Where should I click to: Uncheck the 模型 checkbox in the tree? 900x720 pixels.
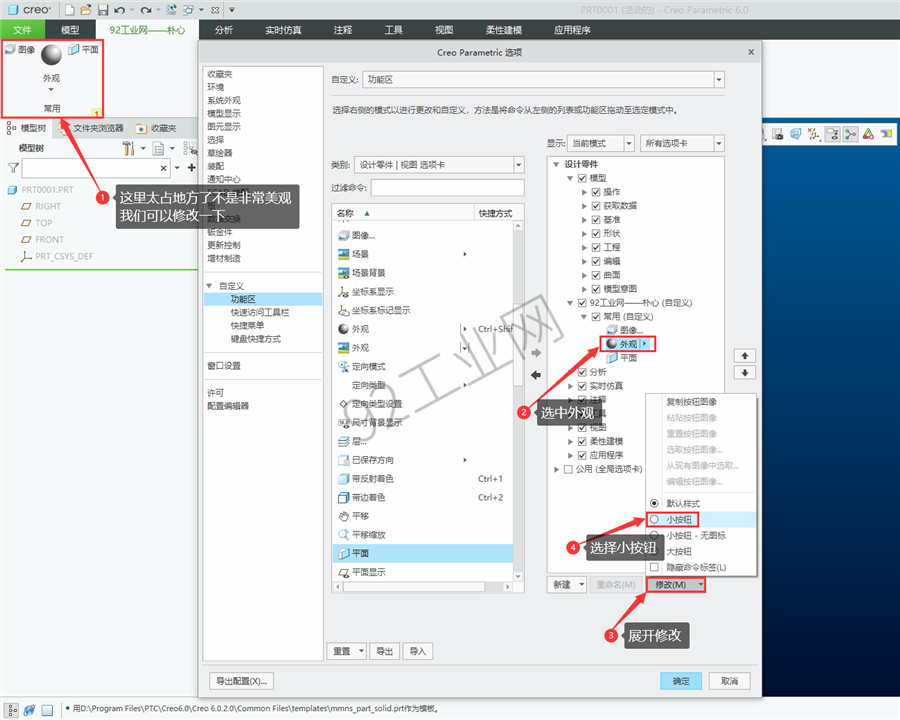coord(582,178)
